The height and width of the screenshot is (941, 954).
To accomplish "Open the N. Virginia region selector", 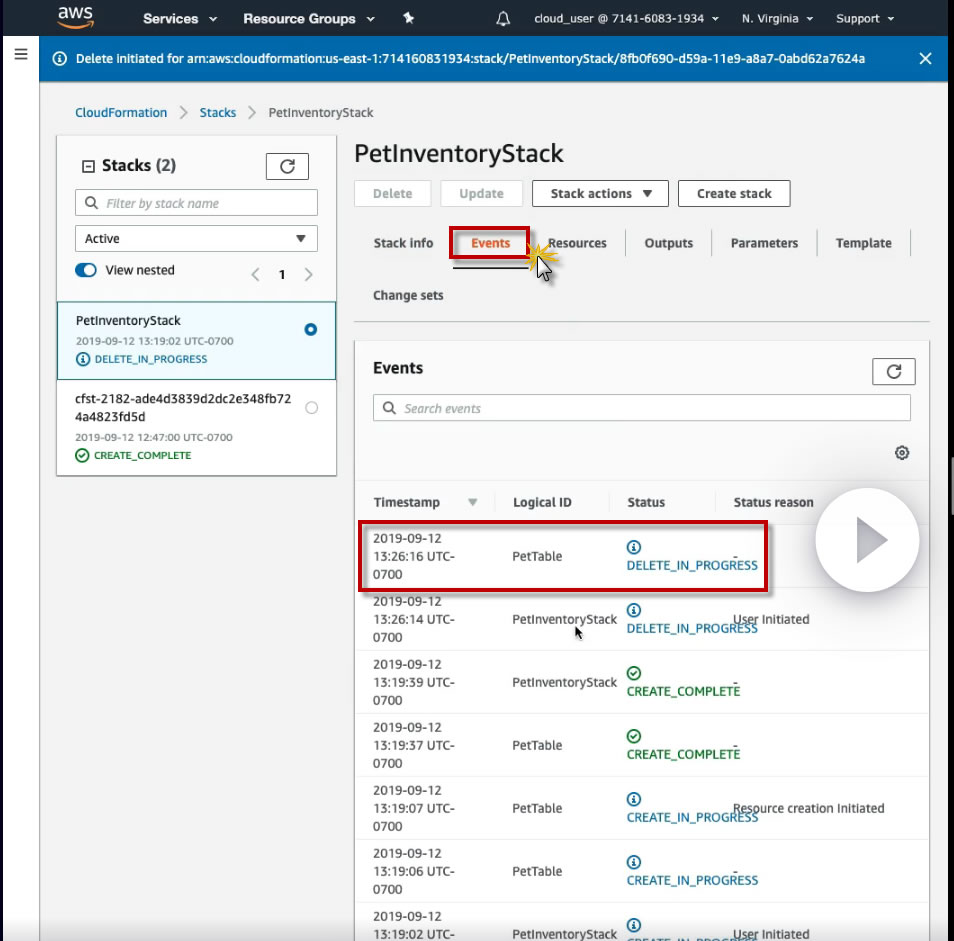I will (x=777, y=19).
